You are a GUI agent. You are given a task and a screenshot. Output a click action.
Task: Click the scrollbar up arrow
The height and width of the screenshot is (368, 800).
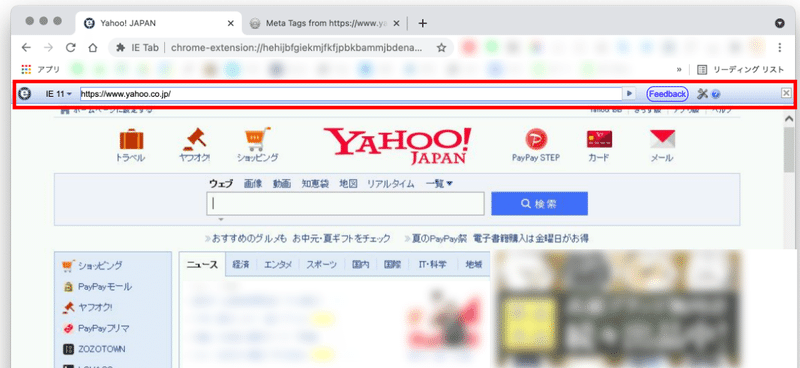(789, 118)
